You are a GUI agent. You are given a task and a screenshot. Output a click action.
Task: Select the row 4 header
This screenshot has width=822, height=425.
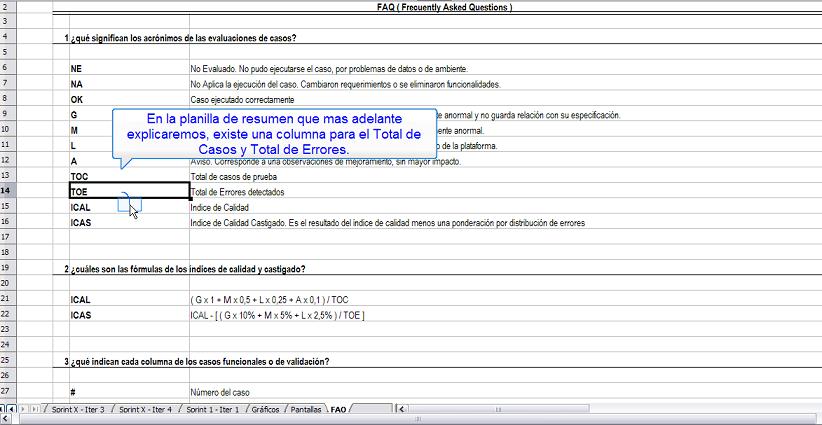(x=6, y=37)
